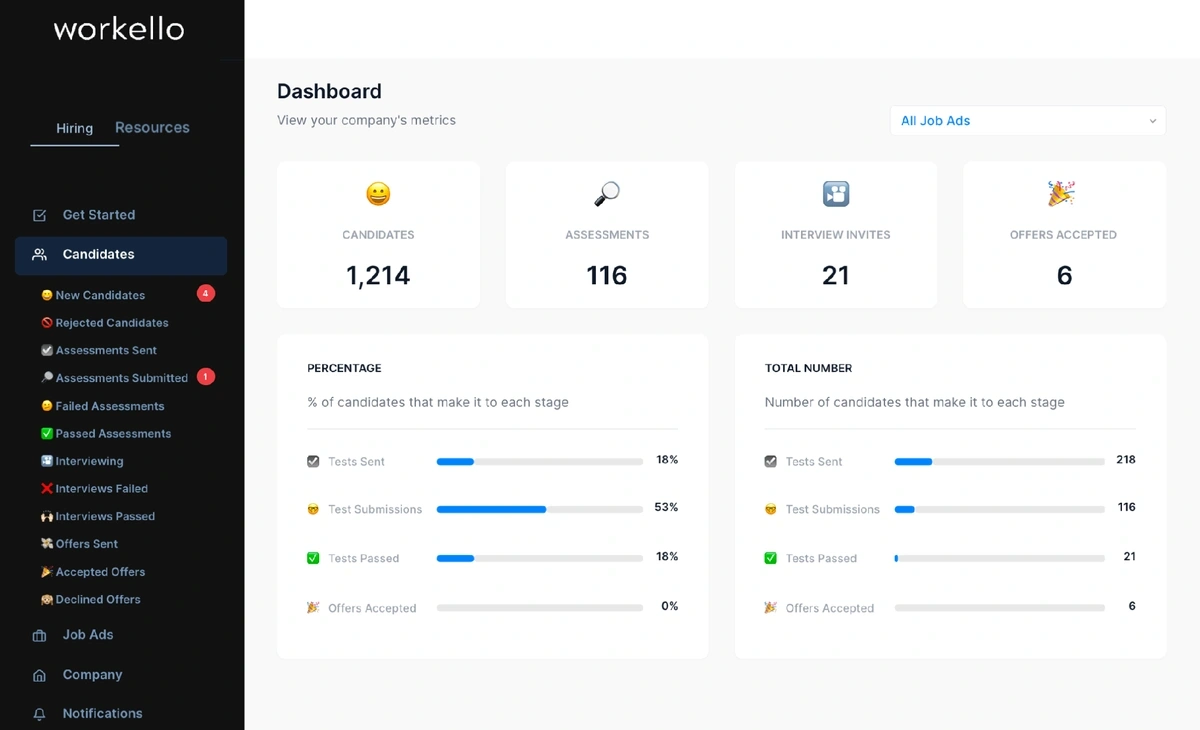Open Assessments Sent list
1200x730 pixels.
click(x=106, y=350)
